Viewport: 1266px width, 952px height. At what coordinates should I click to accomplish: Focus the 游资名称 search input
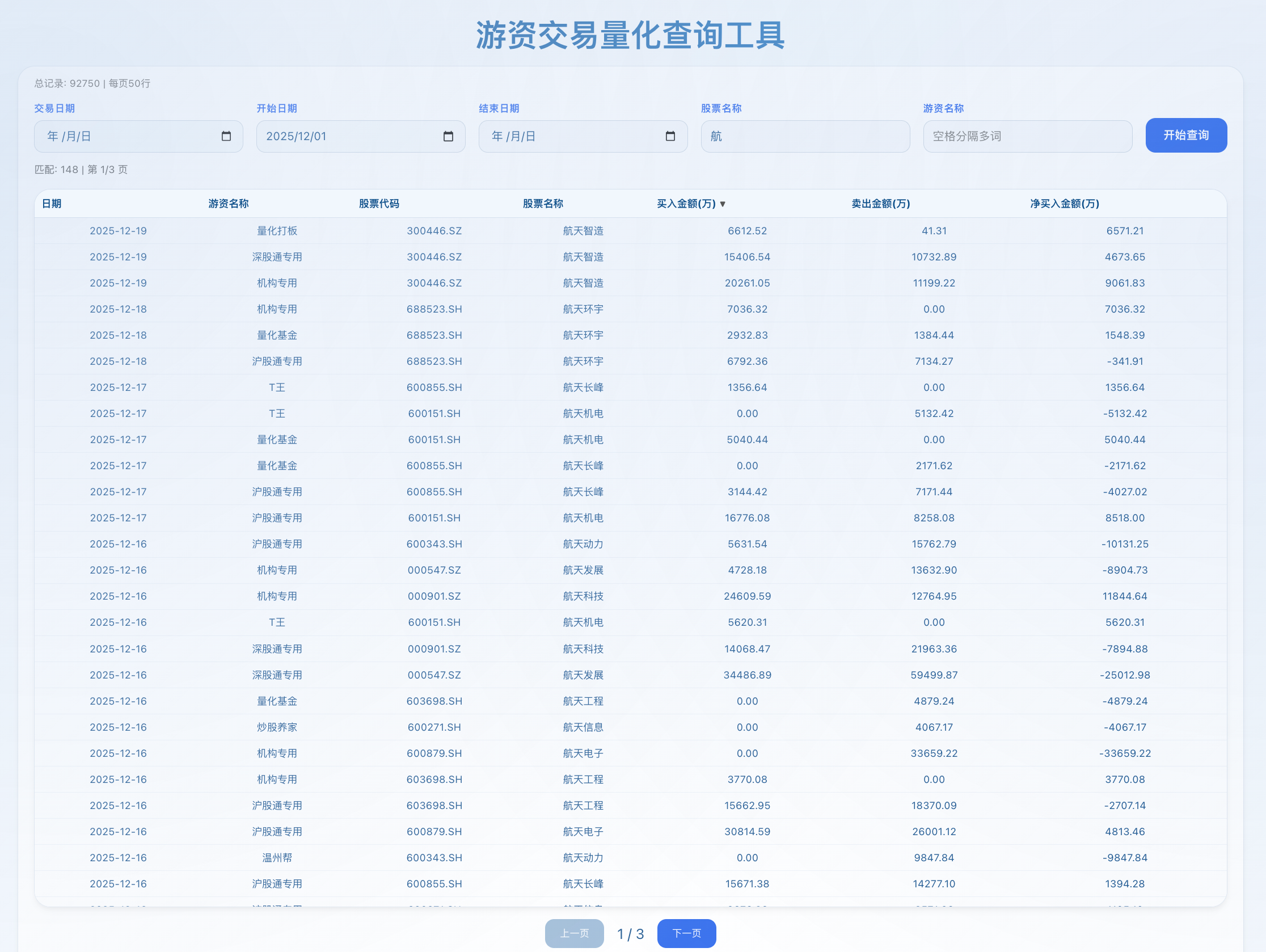click(x=1027, y=136)
